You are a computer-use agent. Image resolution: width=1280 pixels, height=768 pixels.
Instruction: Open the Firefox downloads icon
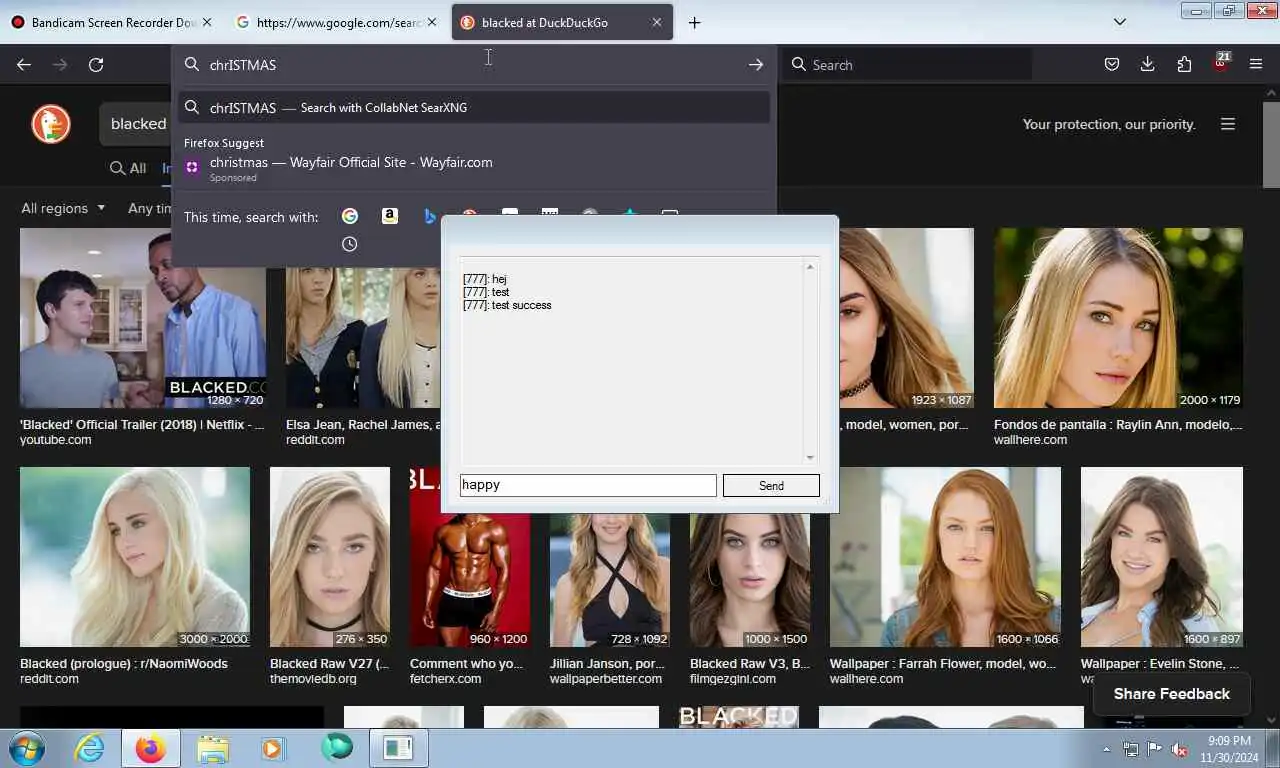click(1147, 64)
